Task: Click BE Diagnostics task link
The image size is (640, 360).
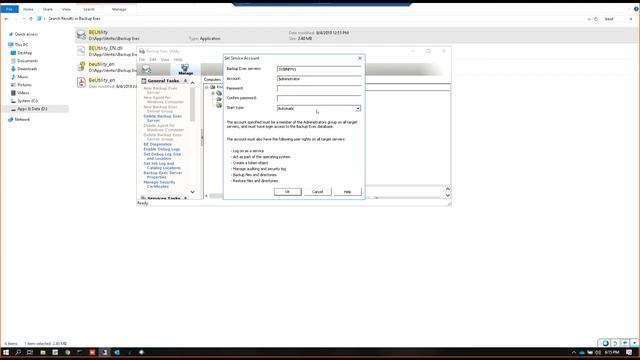Action: [x=158, y=144]
